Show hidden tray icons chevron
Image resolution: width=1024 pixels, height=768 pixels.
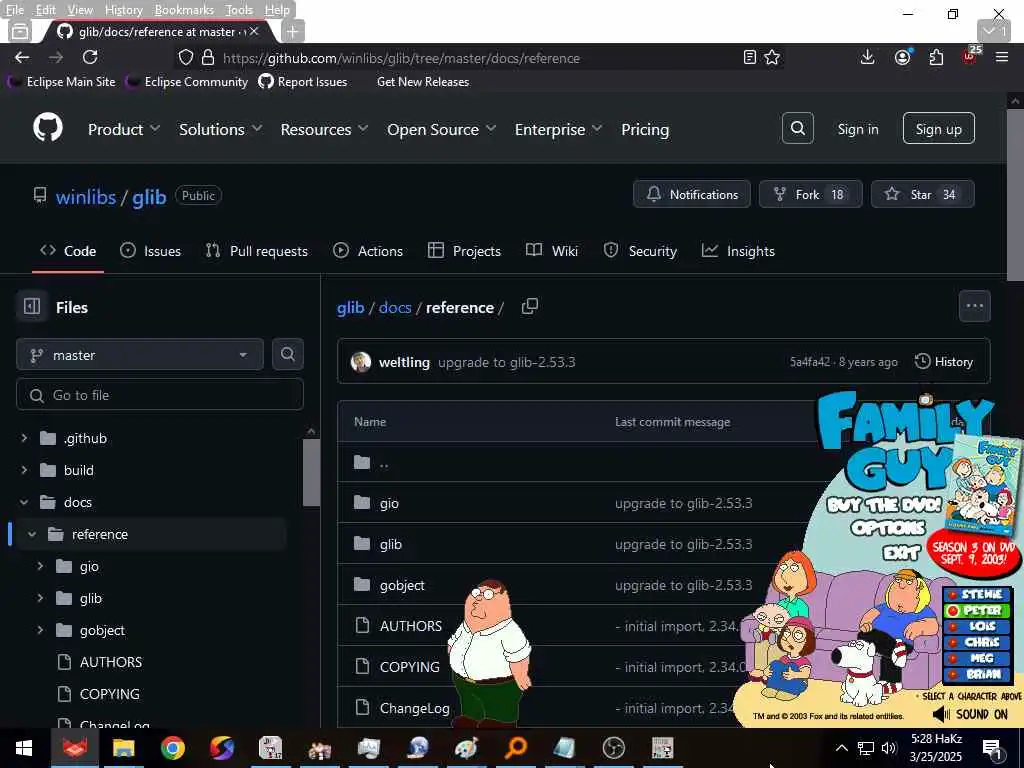pos(842,748)
